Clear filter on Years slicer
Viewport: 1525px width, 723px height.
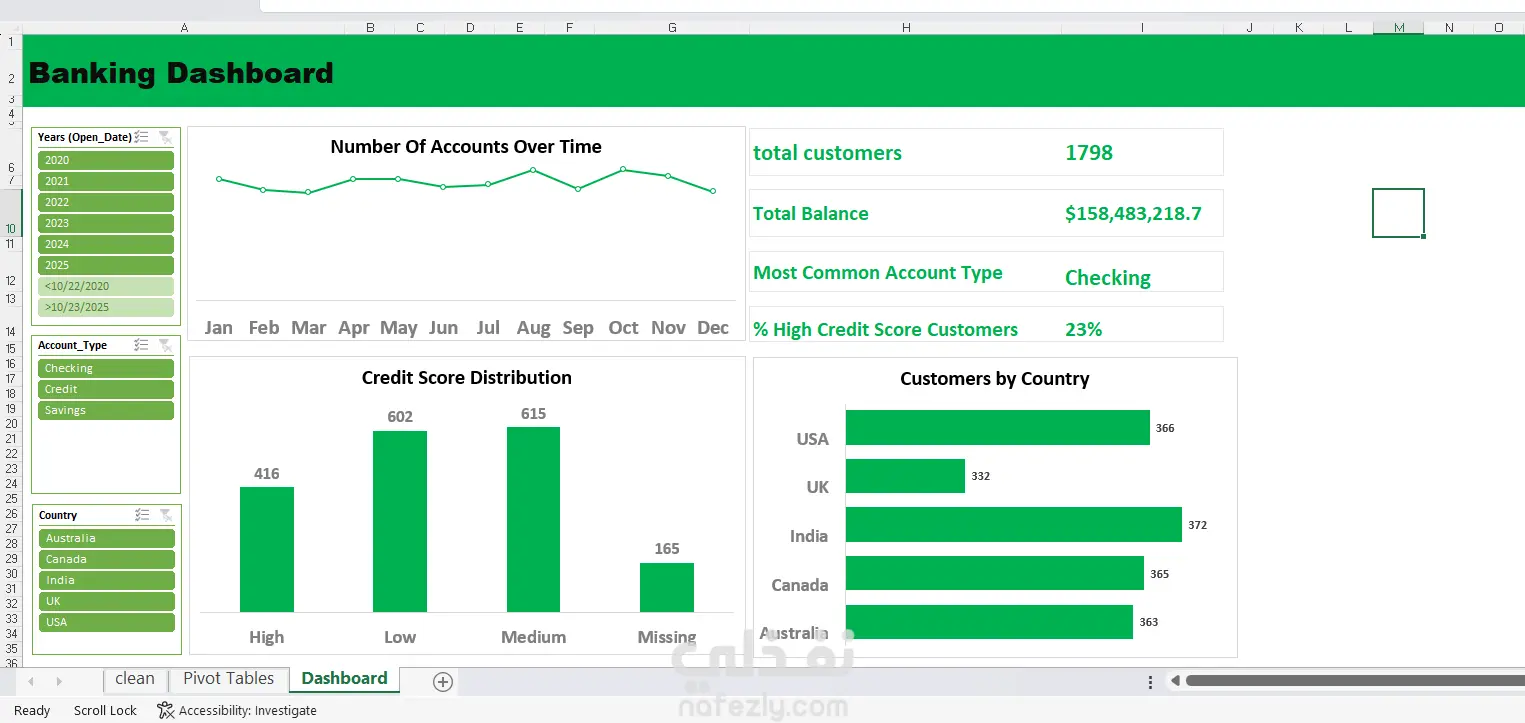coord(165,137)
